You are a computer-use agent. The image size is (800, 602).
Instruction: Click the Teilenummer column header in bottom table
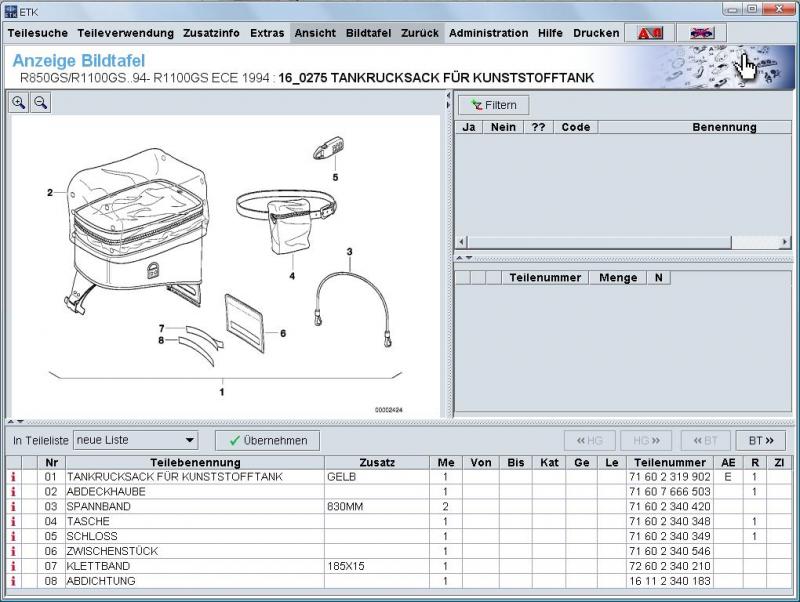(669, 463)
